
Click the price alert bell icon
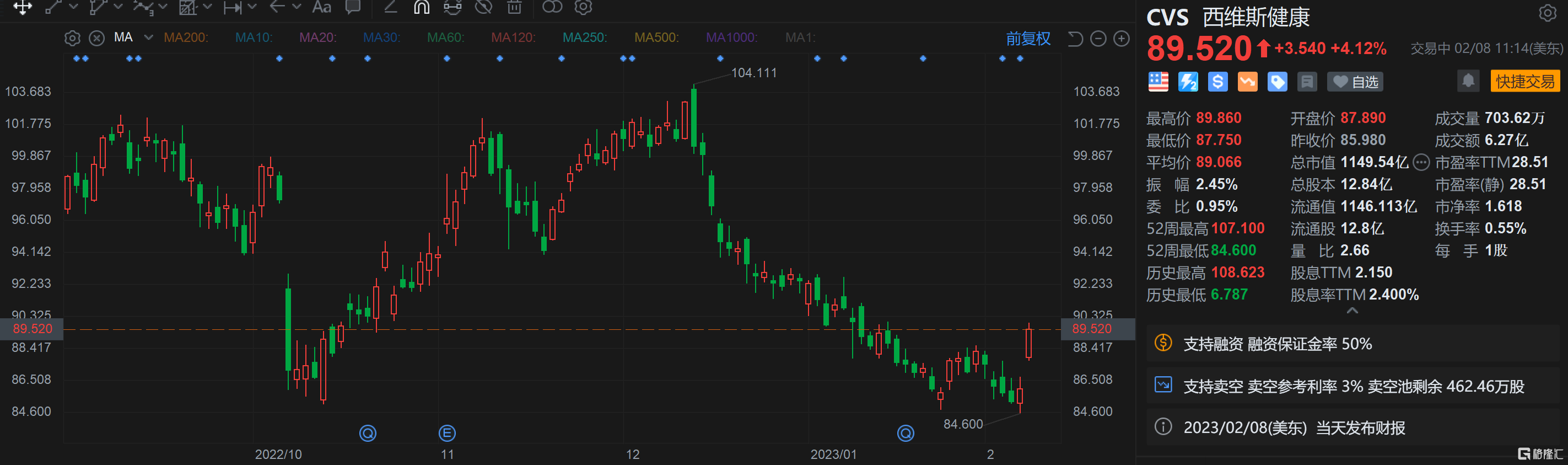pos(1468,81)
